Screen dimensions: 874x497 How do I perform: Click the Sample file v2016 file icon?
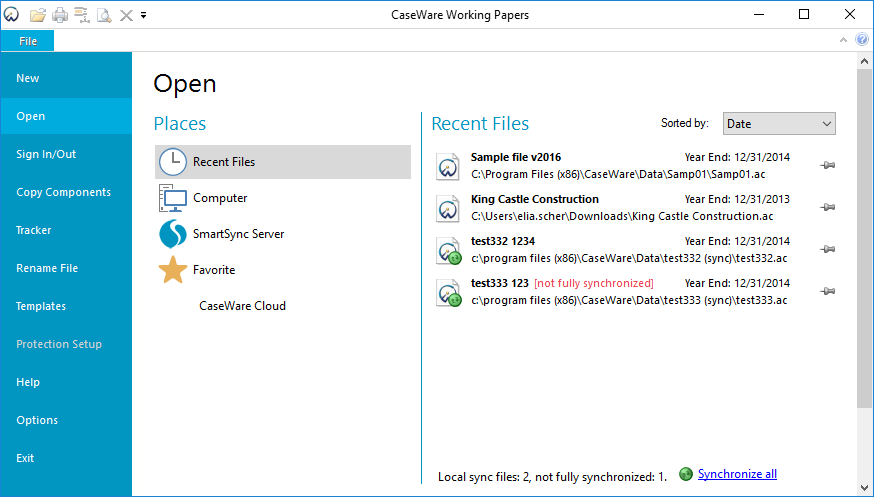(448, 166)
